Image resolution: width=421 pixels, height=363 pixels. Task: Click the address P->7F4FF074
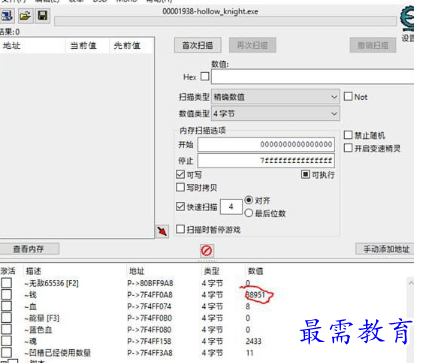149,307
